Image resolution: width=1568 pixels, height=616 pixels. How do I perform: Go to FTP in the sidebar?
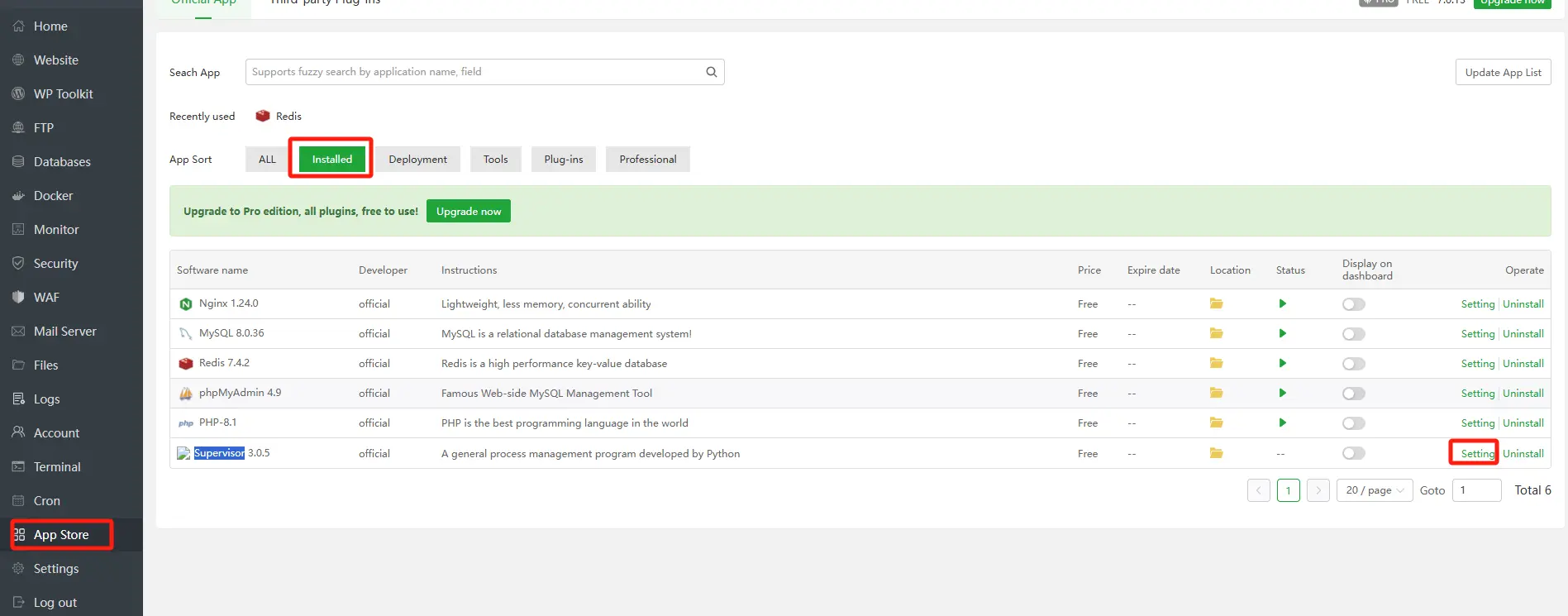44,128
